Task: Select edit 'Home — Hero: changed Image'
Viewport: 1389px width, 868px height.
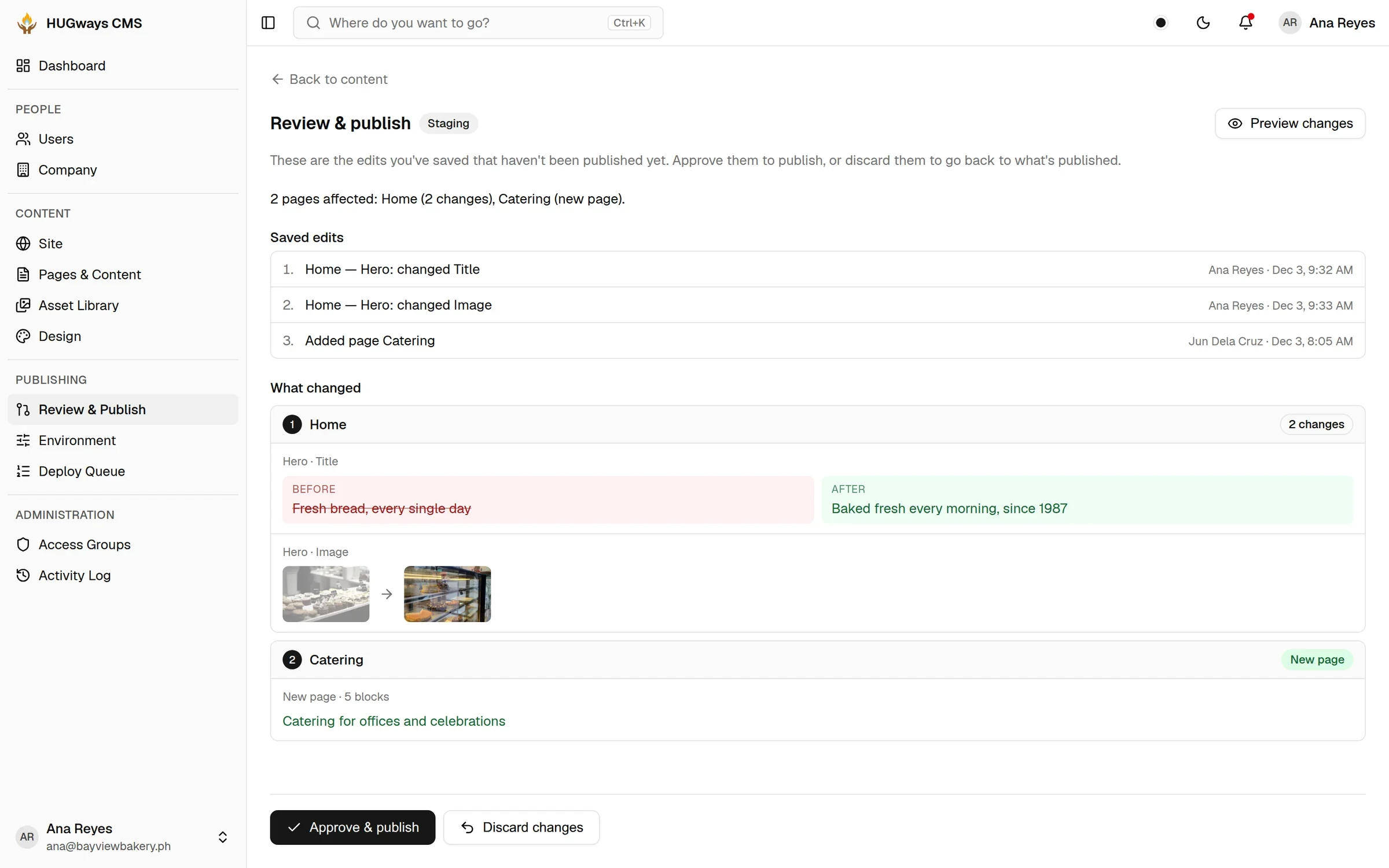Action: point(817,305)
